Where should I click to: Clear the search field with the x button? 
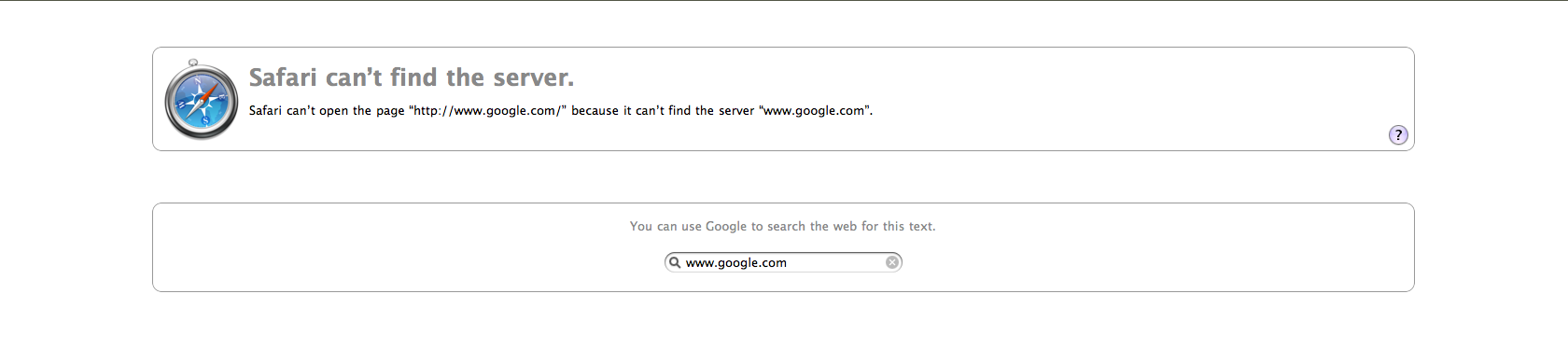pyautogui.click(x=892, y=262)
